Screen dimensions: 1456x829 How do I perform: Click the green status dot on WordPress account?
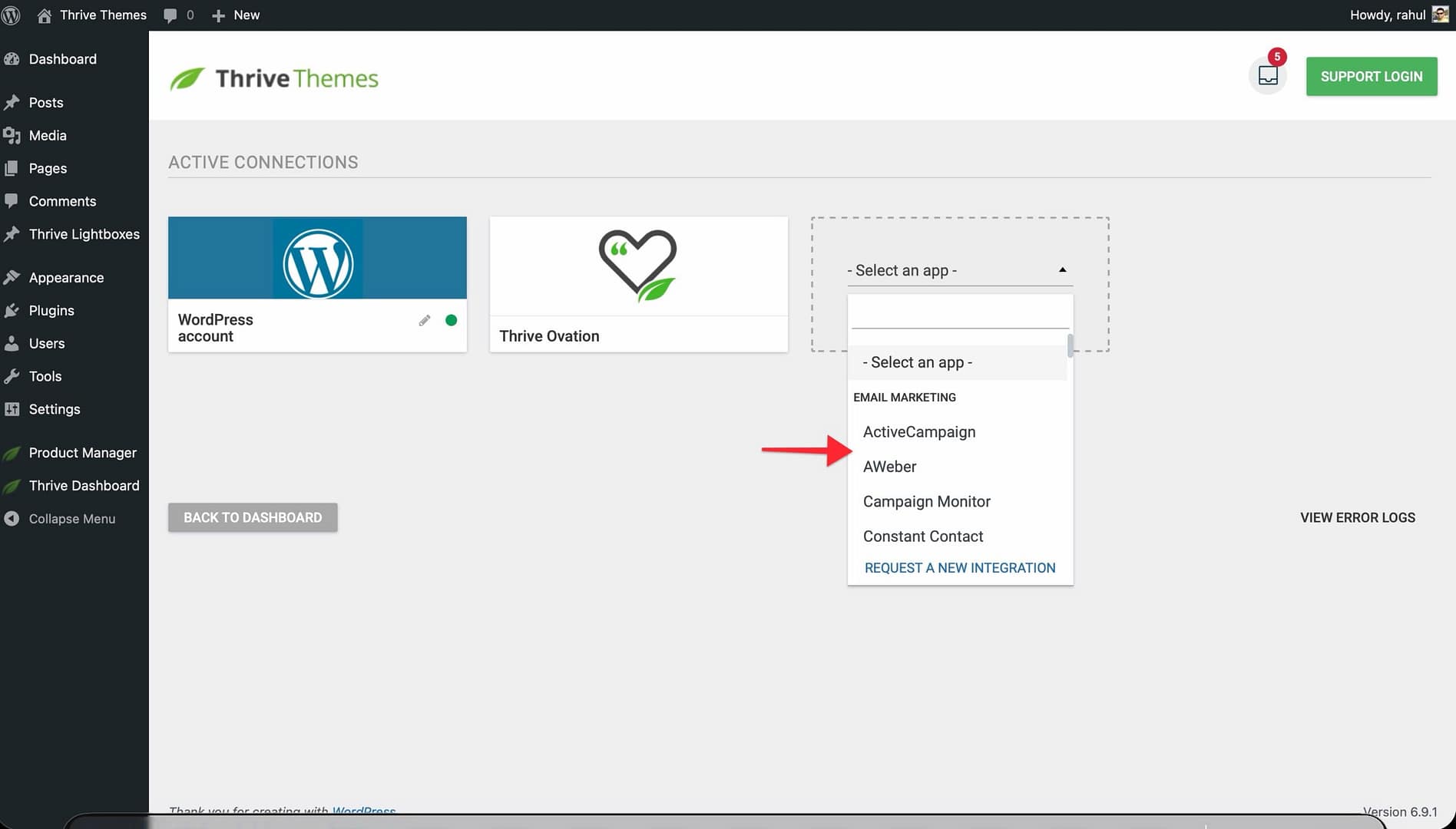click(x=452, y=321)
